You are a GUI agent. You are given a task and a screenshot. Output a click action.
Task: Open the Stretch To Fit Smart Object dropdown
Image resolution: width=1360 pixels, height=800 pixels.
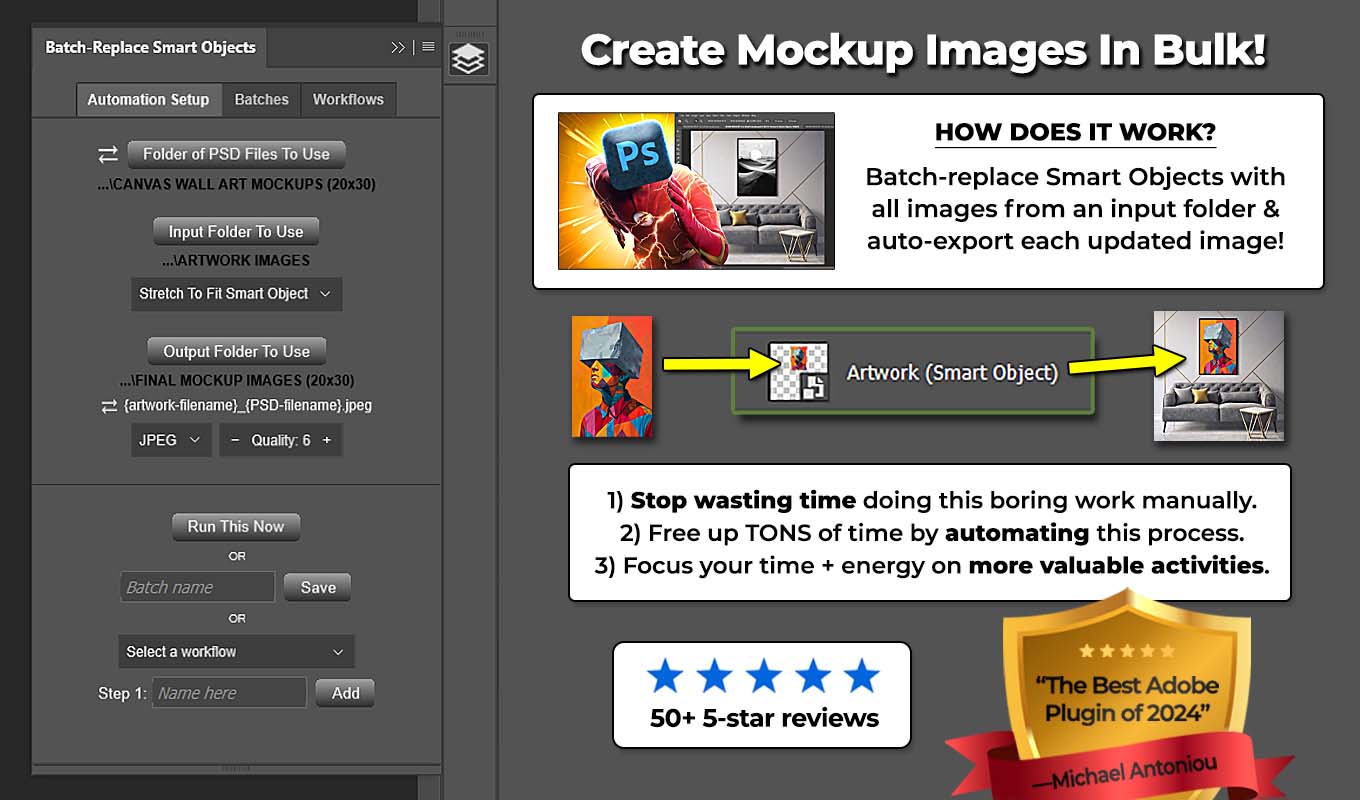pyautogui.click(x=236, y=294)
